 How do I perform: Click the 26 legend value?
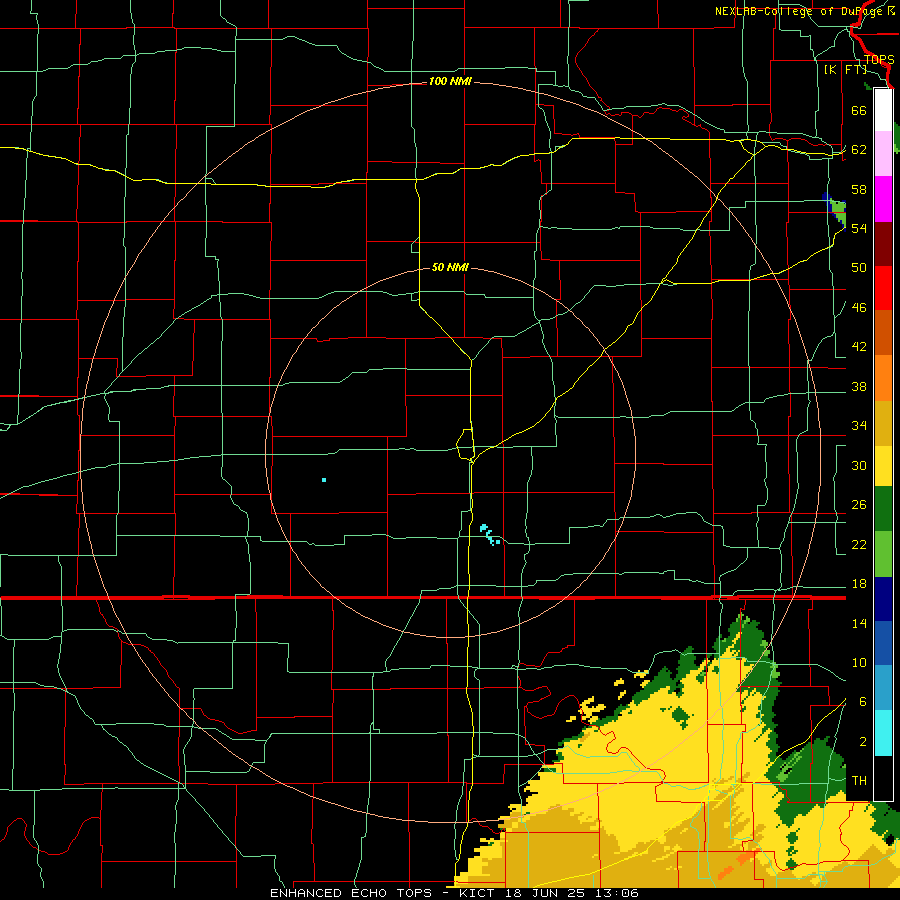[859, 505]
